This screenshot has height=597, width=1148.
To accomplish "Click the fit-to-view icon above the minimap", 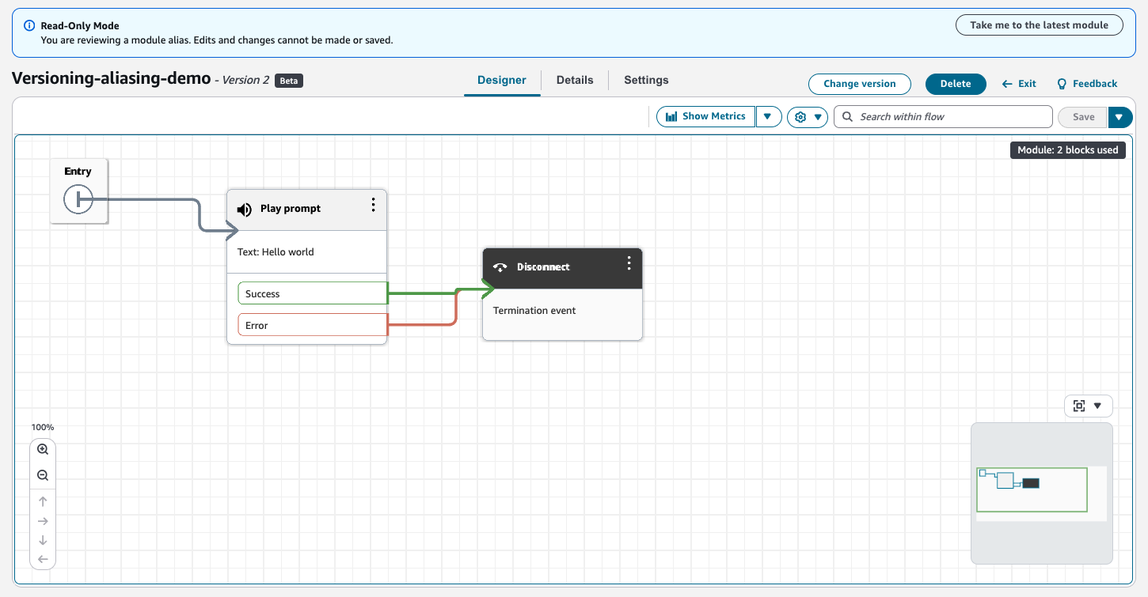I will 1078,405.
